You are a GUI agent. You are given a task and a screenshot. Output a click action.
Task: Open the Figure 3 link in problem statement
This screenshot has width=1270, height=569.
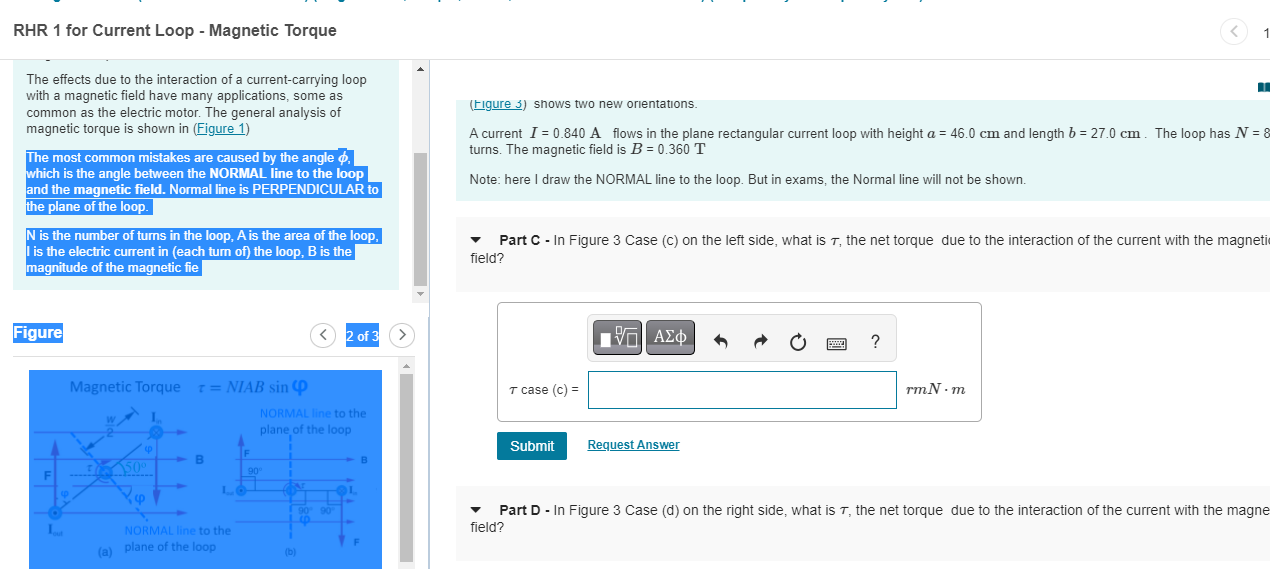(x=498, y=104)
